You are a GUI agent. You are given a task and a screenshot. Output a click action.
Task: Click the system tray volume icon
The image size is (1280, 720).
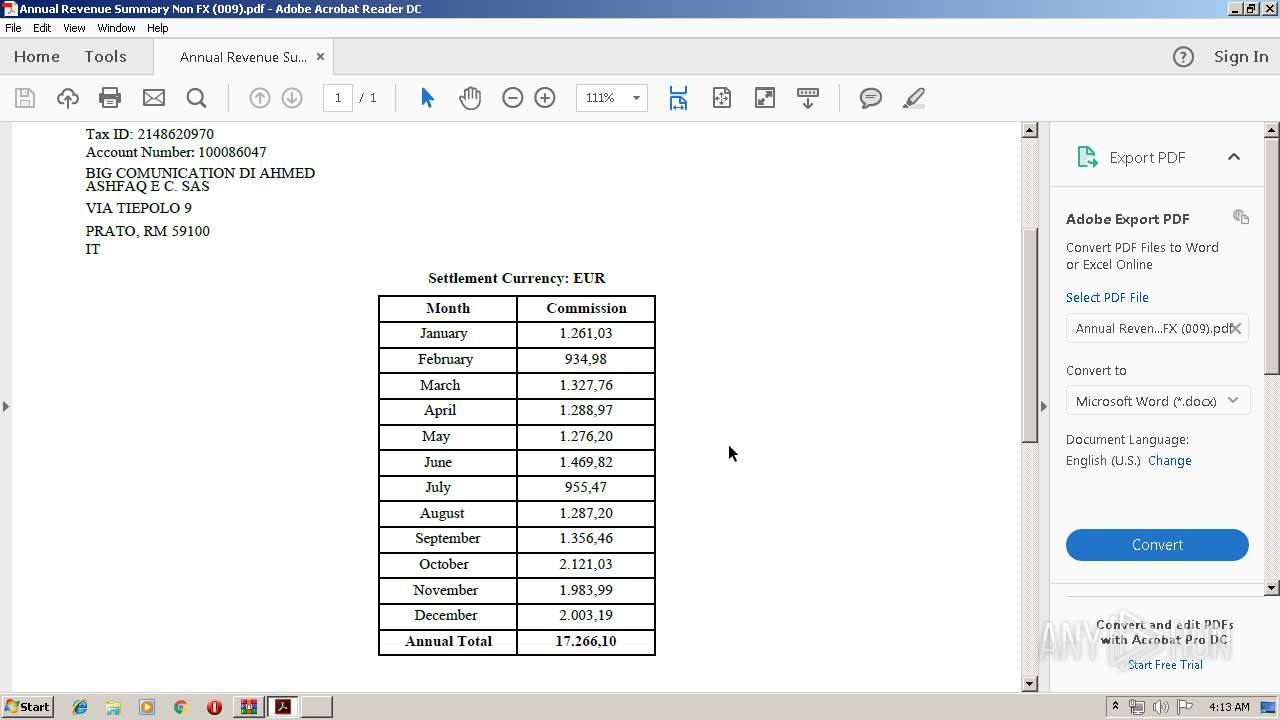(x=1160, y=707)
